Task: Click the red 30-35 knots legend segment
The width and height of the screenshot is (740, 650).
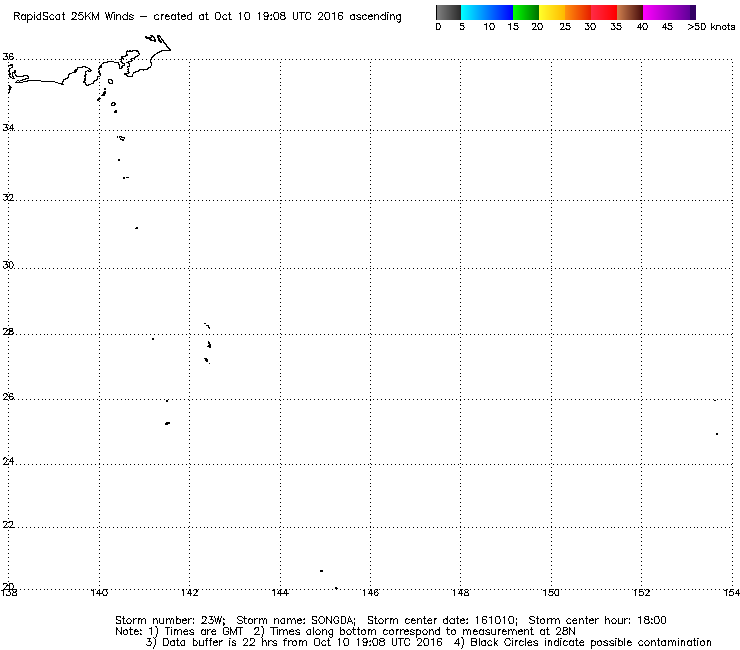Action: coord(604,12)
